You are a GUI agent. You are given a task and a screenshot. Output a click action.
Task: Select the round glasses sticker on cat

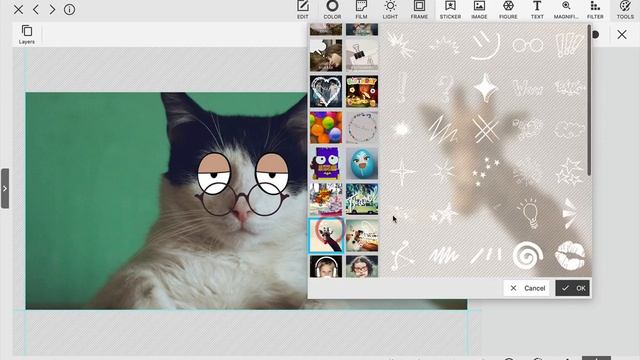[x=242, y=200]
